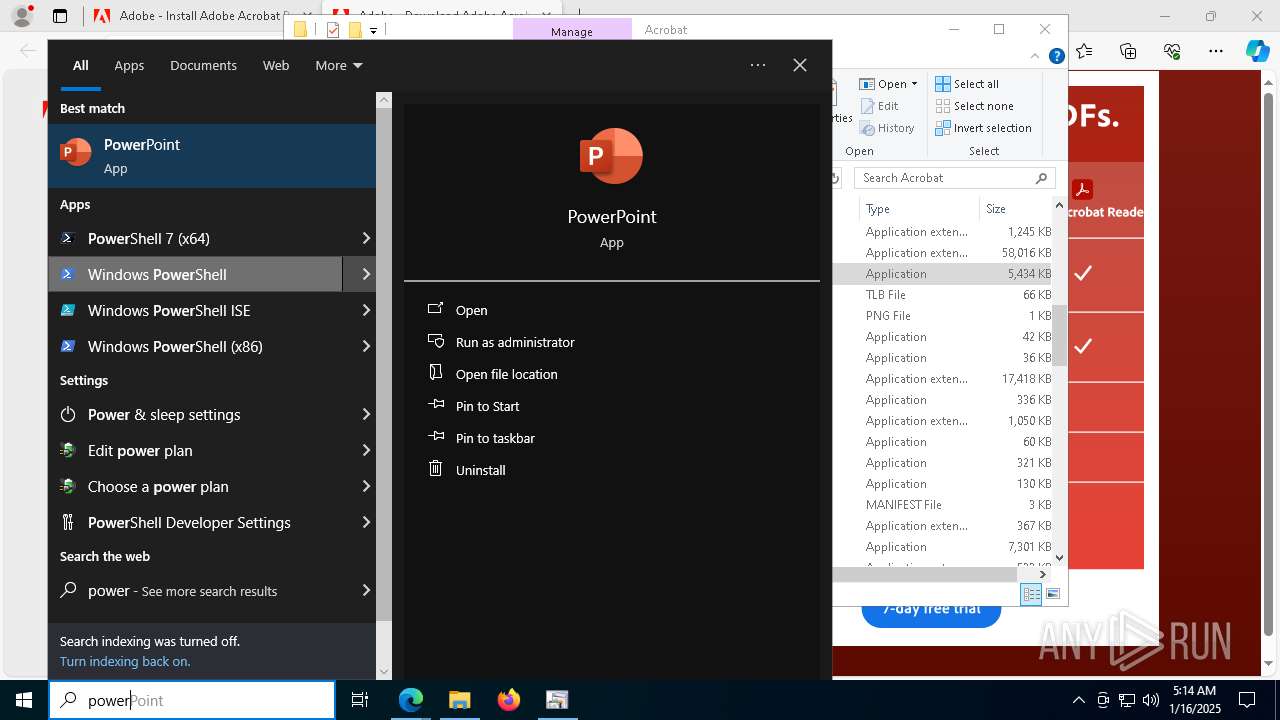Click the volume icon in system tray

pyautogui.click(x=1151, y=700)
